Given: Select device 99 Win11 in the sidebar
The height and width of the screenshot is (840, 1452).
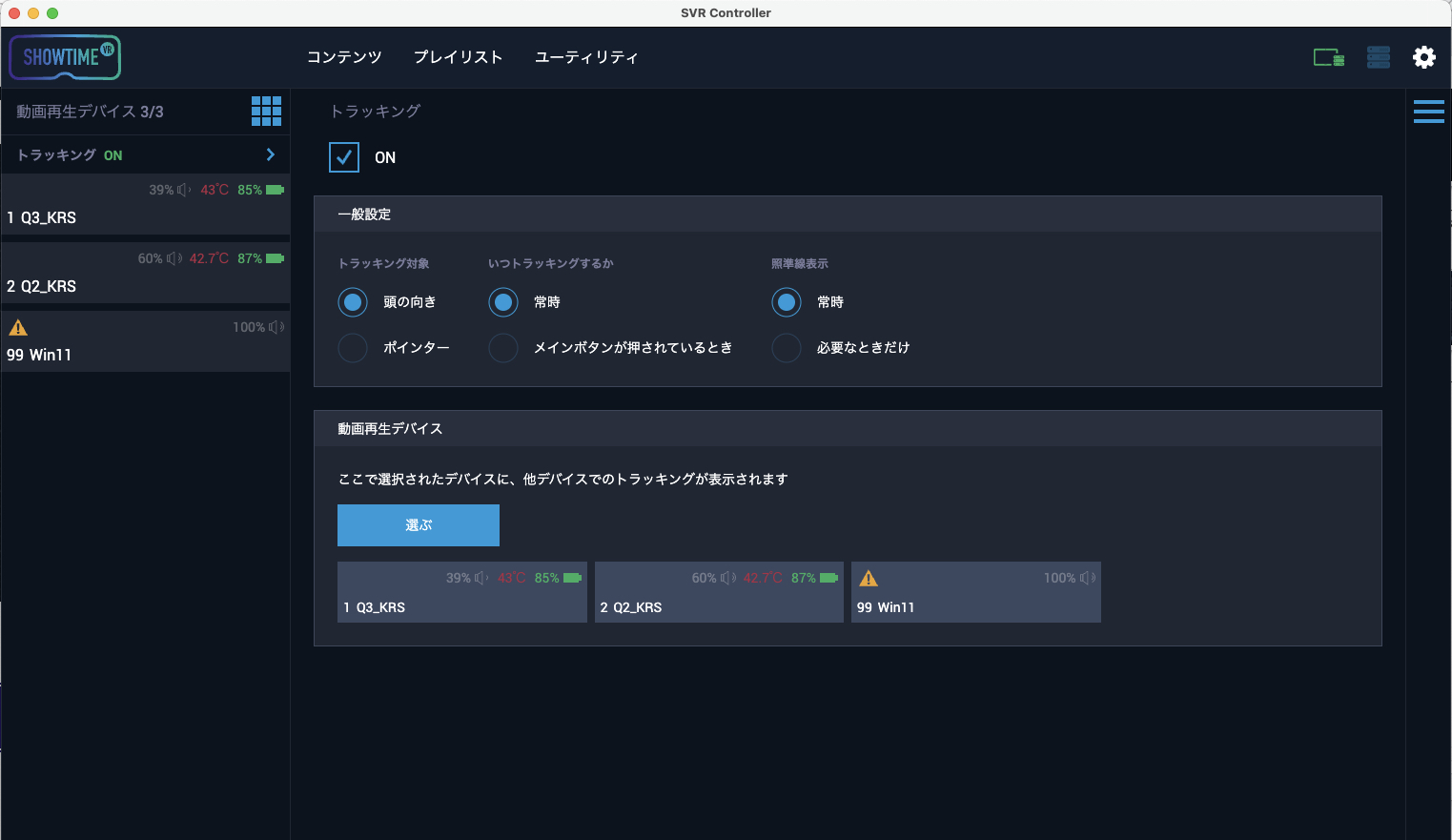Looking at the screenshot, I should click(146, 341).
